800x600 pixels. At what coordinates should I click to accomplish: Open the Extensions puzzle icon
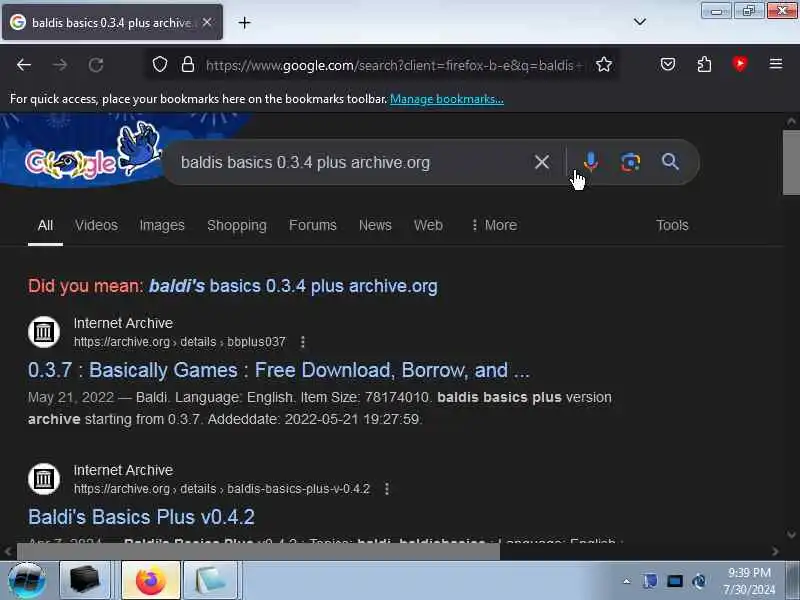pos(704,64)
